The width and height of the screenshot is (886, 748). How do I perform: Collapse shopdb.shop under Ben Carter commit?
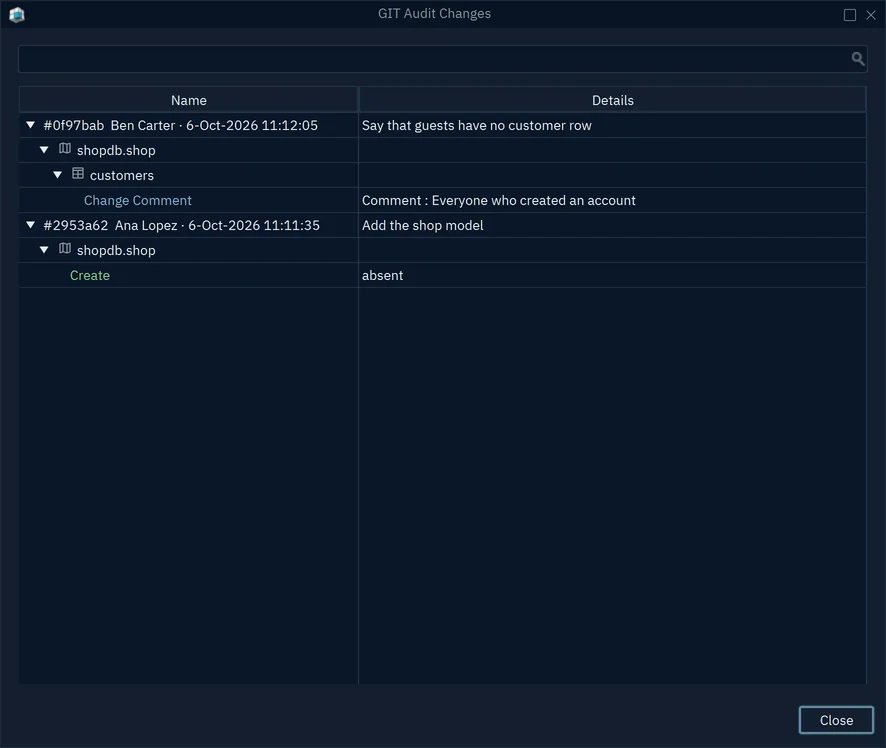(44, 150)
